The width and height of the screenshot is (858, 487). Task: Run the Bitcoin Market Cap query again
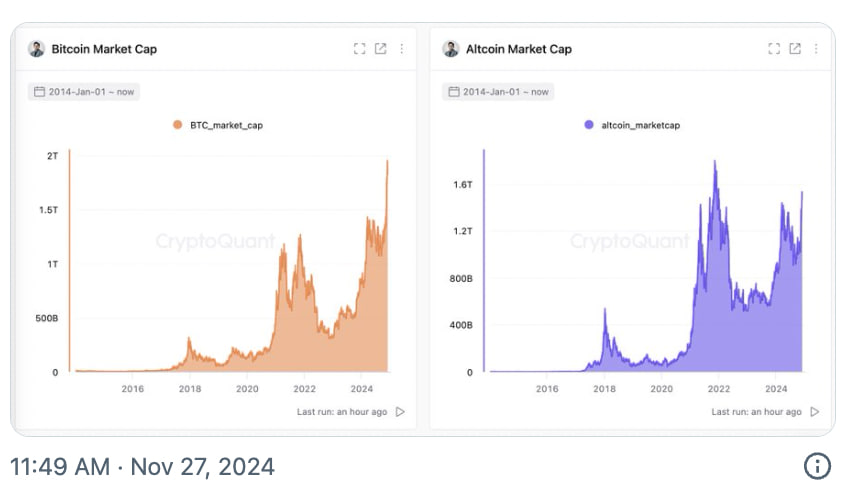pyautogui.click(x=401, y=411)
